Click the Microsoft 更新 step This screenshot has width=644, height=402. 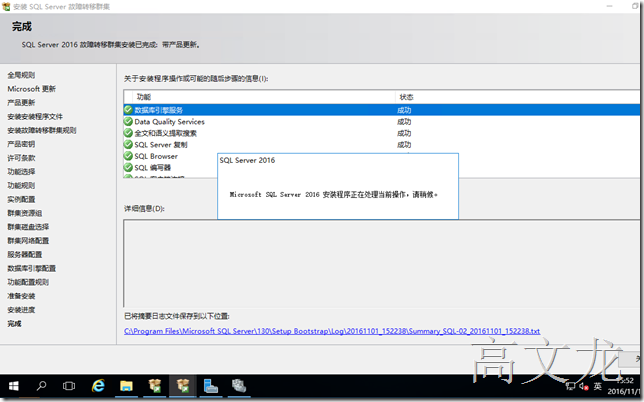[x=32, y=89]
